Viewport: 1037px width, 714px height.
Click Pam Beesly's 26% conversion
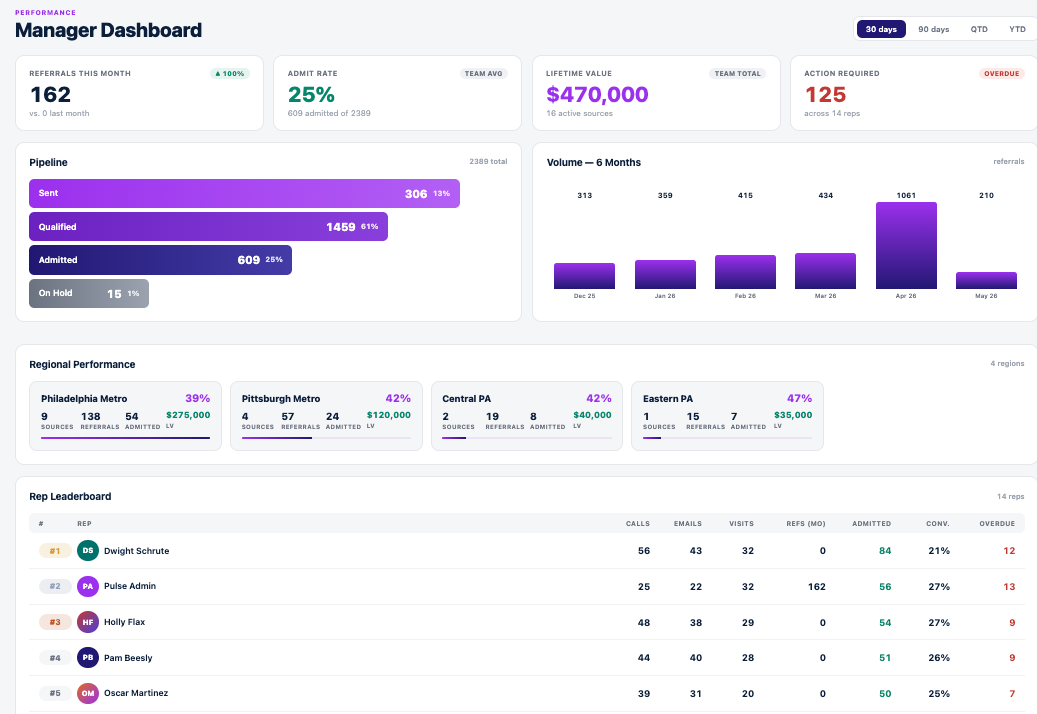(x=939, y=658)
